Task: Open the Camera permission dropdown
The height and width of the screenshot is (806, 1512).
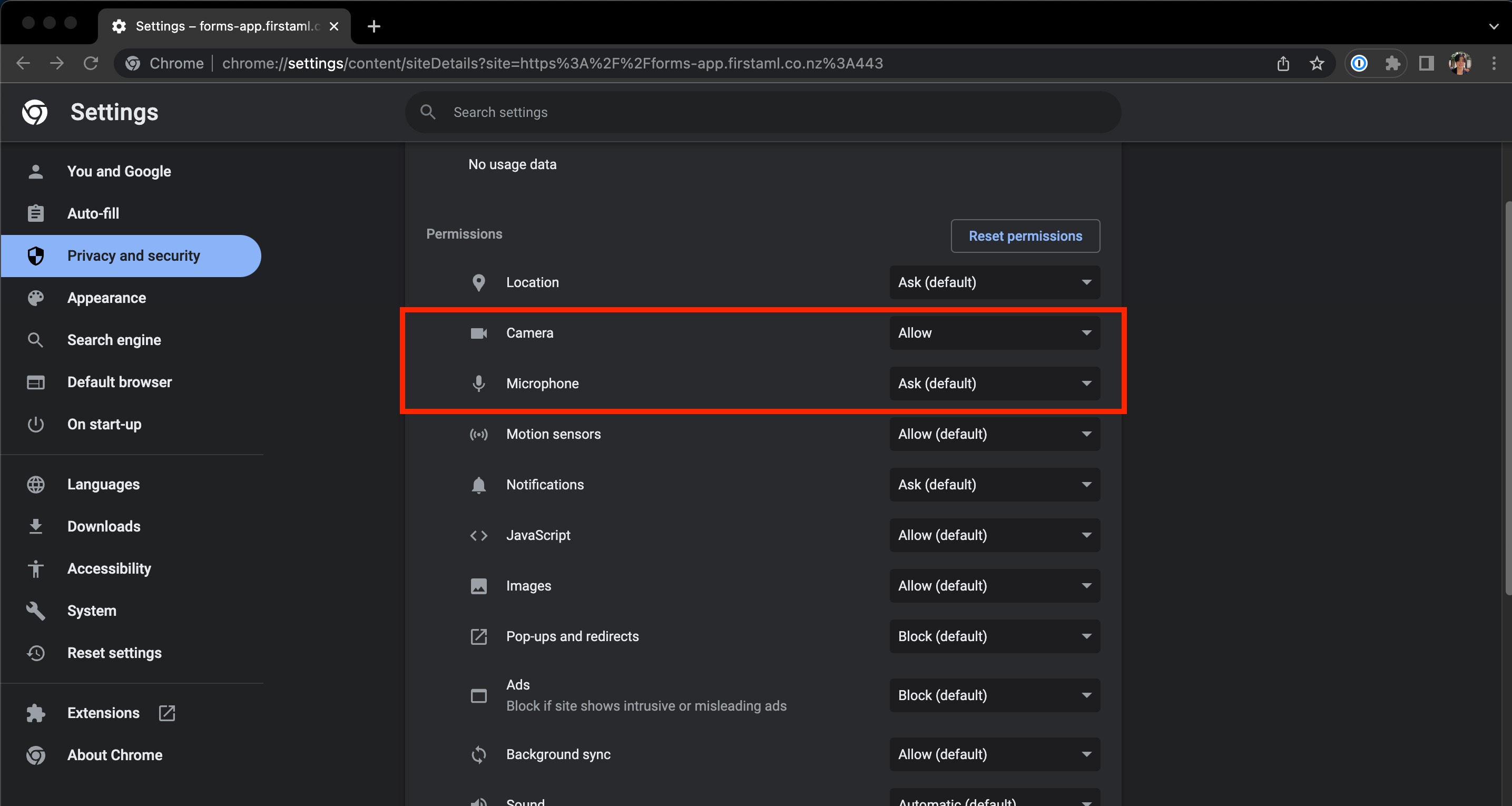Action: coord(994,333)
